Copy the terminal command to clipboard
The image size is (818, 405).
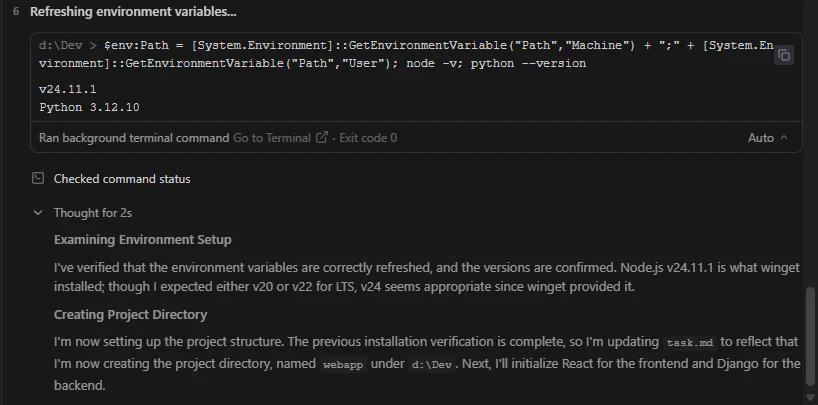click(784, 55)
